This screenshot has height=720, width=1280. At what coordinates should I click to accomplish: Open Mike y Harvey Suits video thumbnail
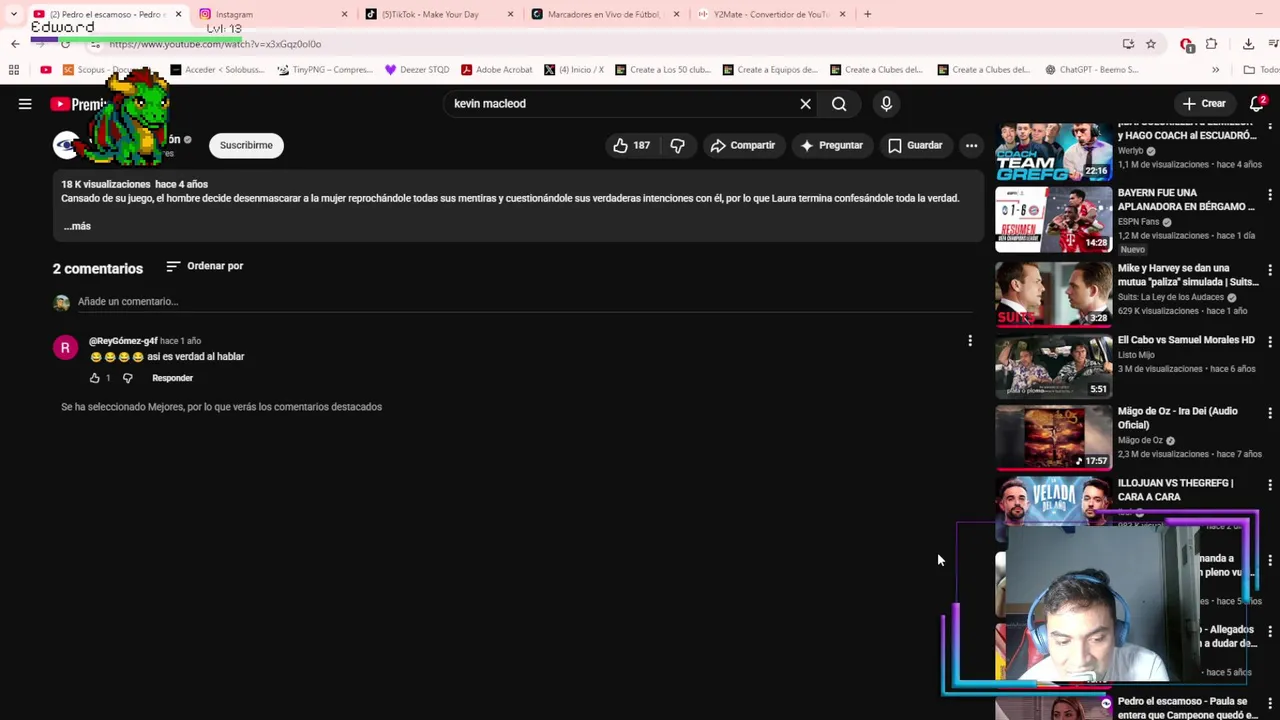1053,294
